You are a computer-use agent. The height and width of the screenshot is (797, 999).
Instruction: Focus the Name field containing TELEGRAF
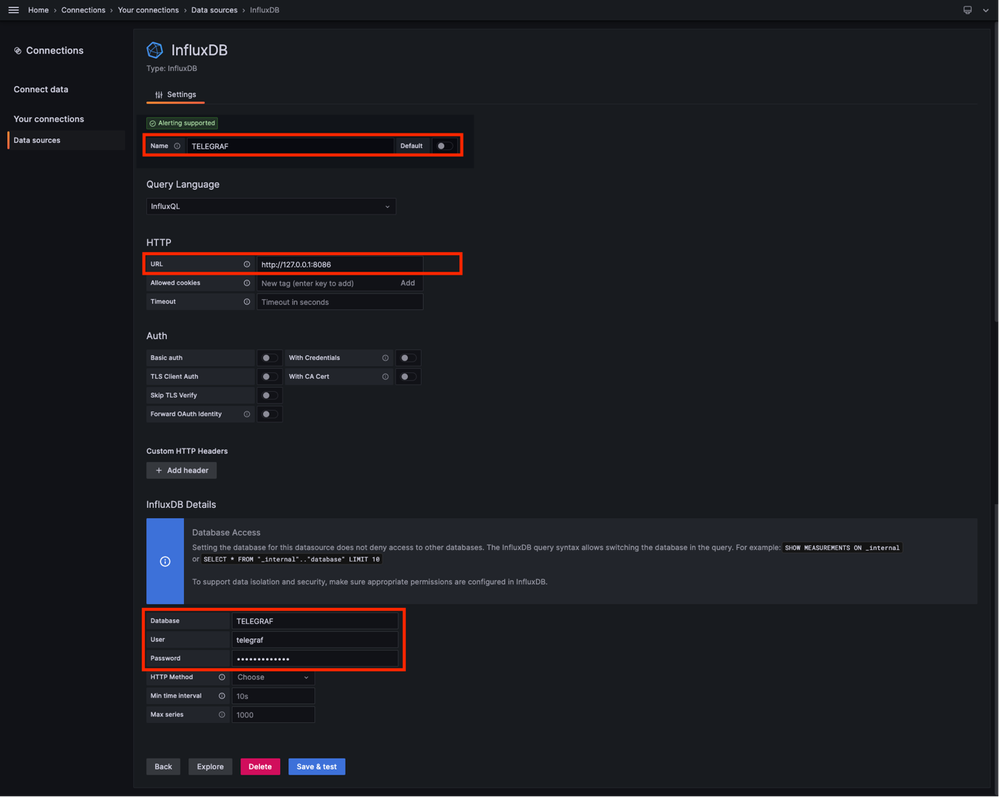coord(290,146)
